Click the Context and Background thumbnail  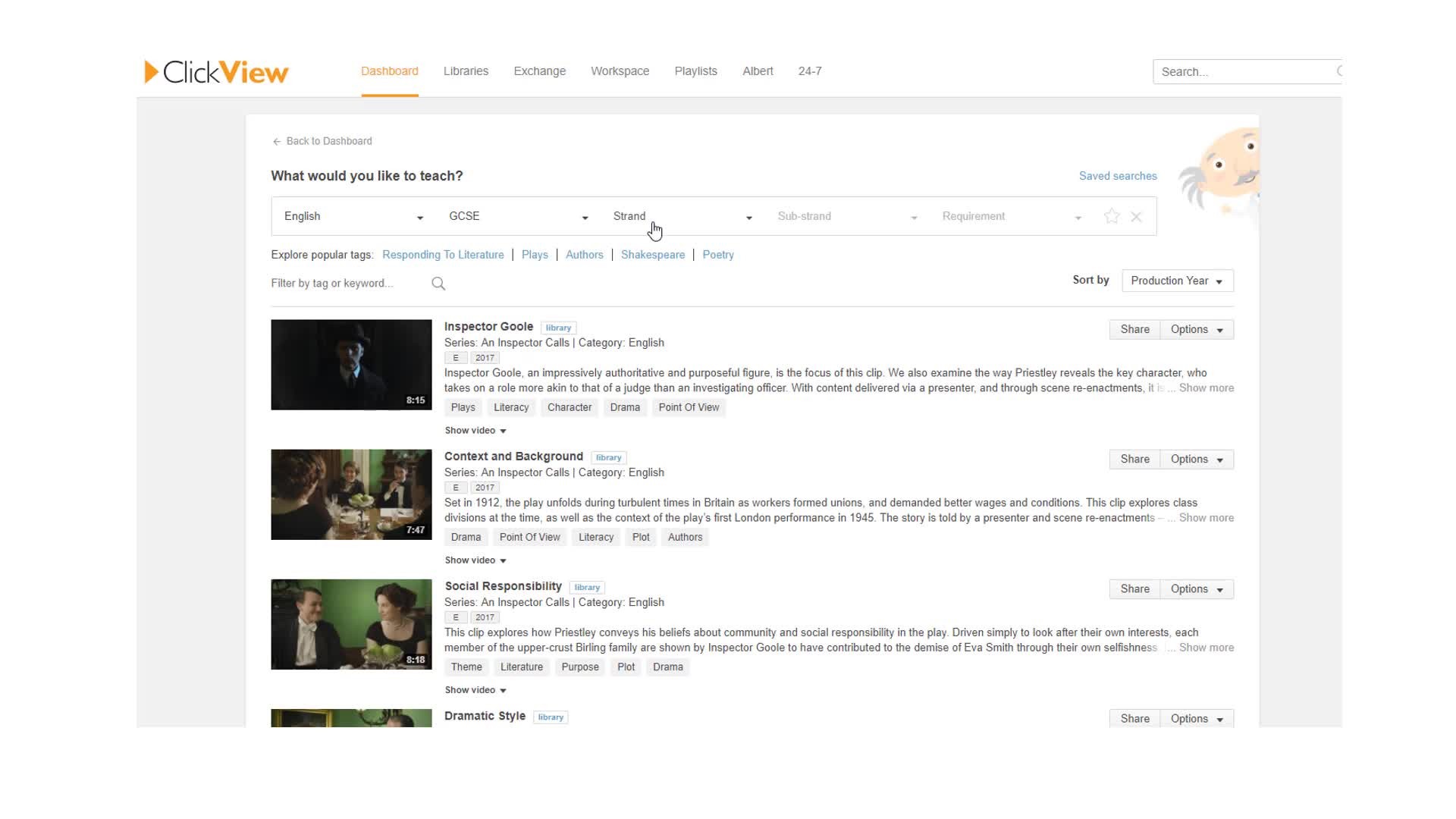(x=351, y=494)
